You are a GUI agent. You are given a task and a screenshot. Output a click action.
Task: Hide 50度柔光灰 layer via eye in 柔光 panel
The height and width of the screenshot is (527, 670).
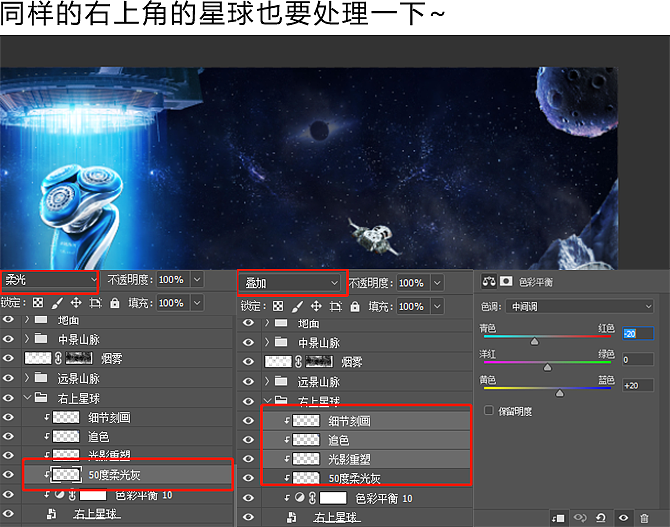[x=8, y=475]
